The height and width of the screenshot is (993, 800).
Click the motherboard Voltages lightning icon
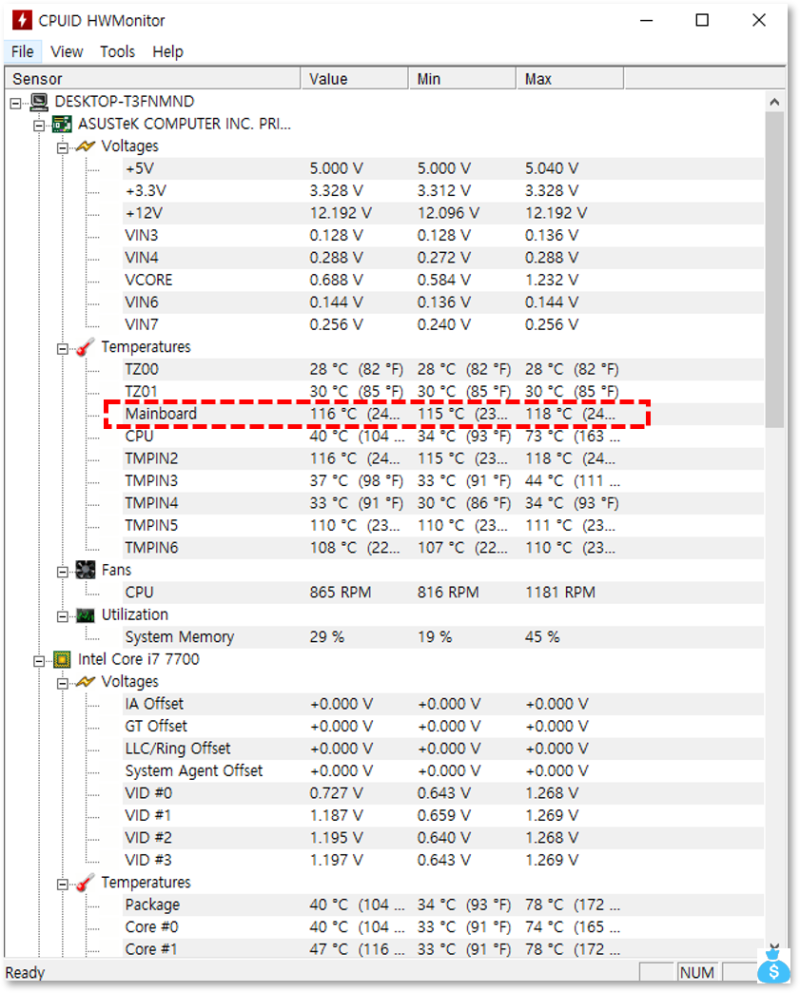[86, 146]
